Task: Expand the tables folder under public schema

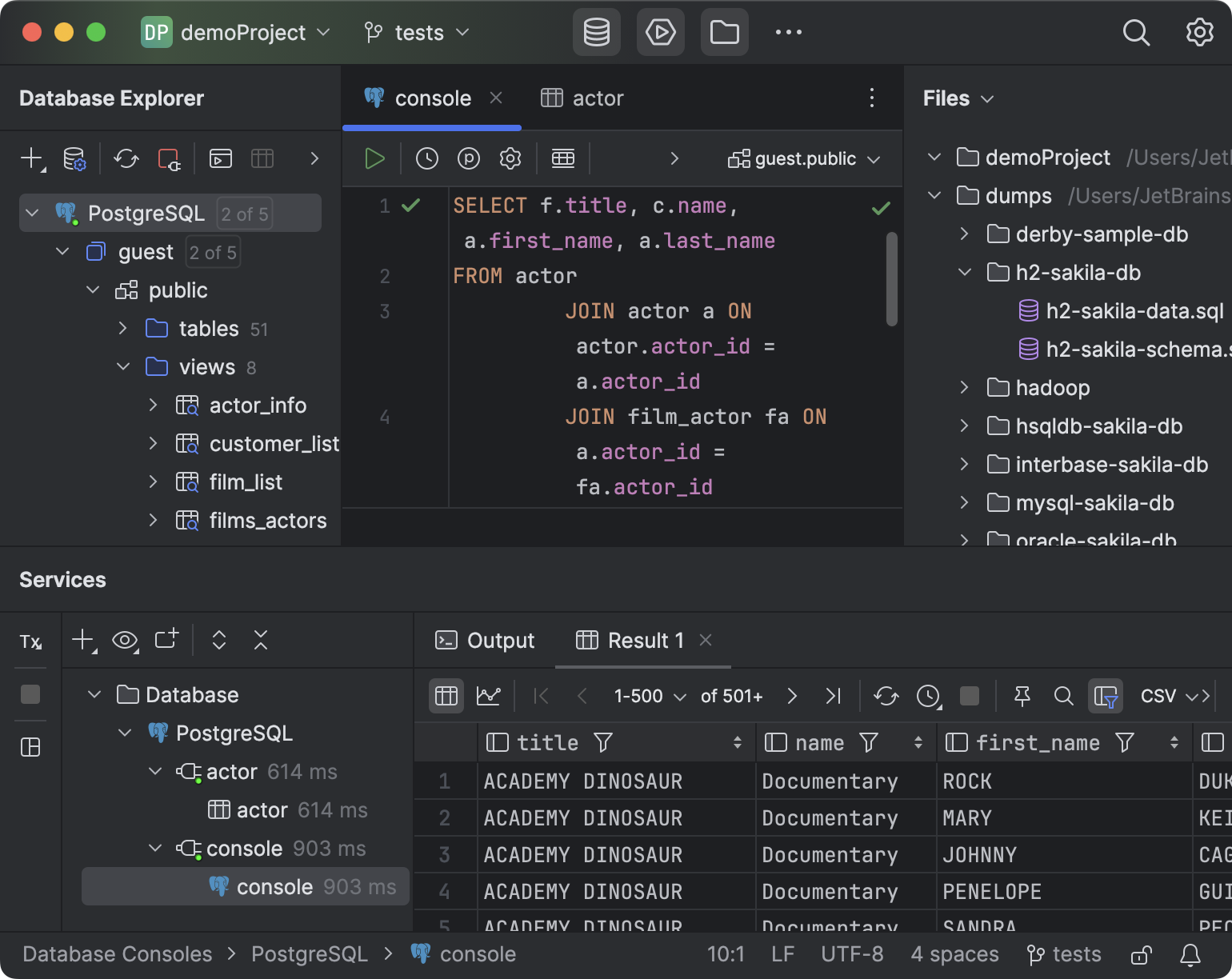Action: [x=123, y=328]
